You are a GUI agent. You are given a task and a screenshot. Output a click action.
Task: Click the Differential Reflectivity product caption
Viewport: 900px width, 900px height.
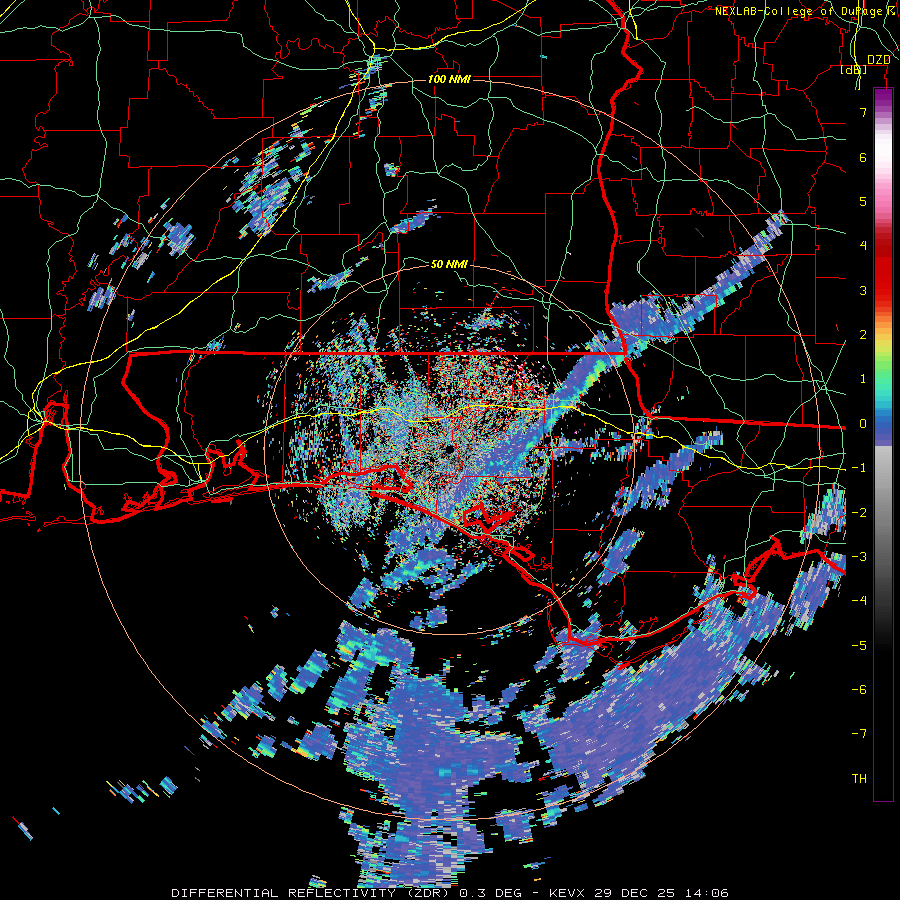click(450, 893)
